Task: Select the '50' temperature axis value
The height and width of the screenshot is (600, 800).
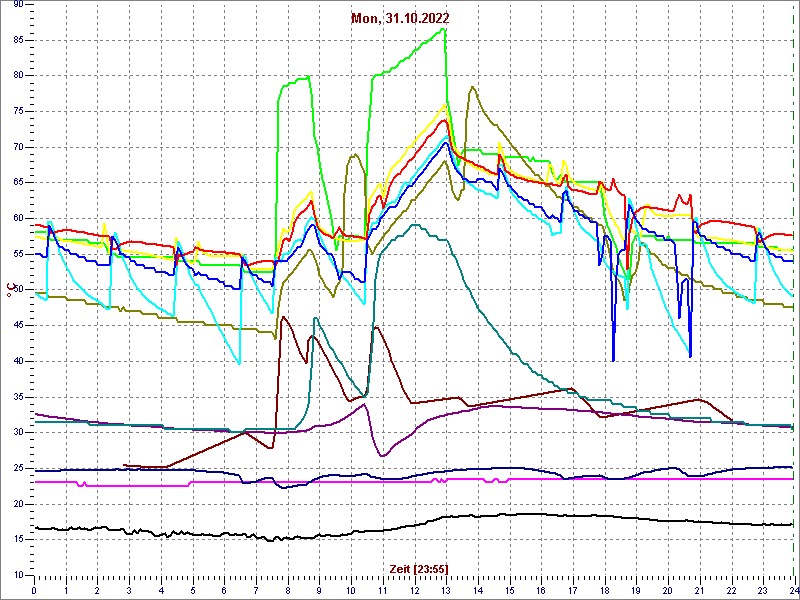Action: click(18, 290)
